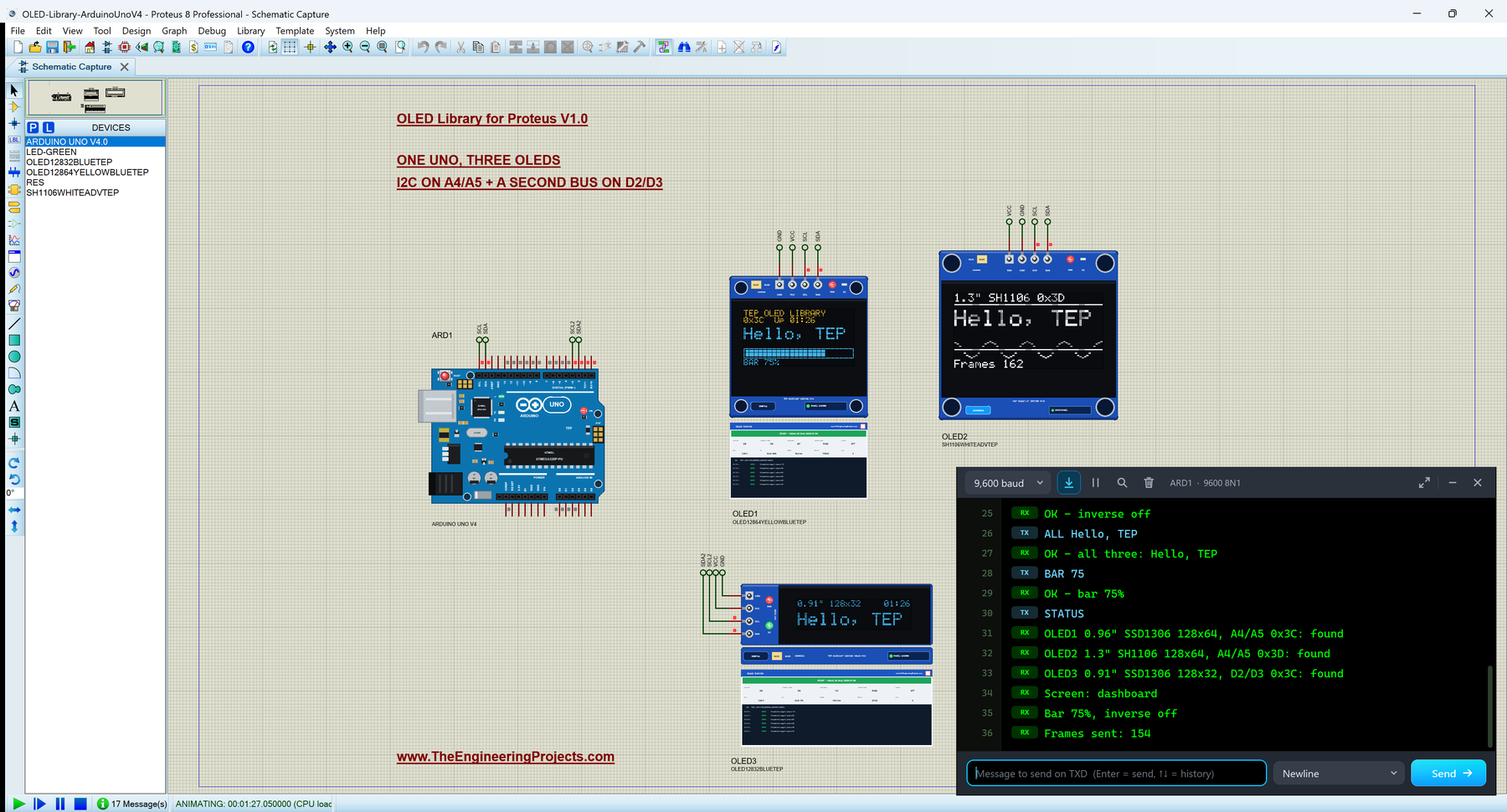Play the simulation

[x=18, y=804]
